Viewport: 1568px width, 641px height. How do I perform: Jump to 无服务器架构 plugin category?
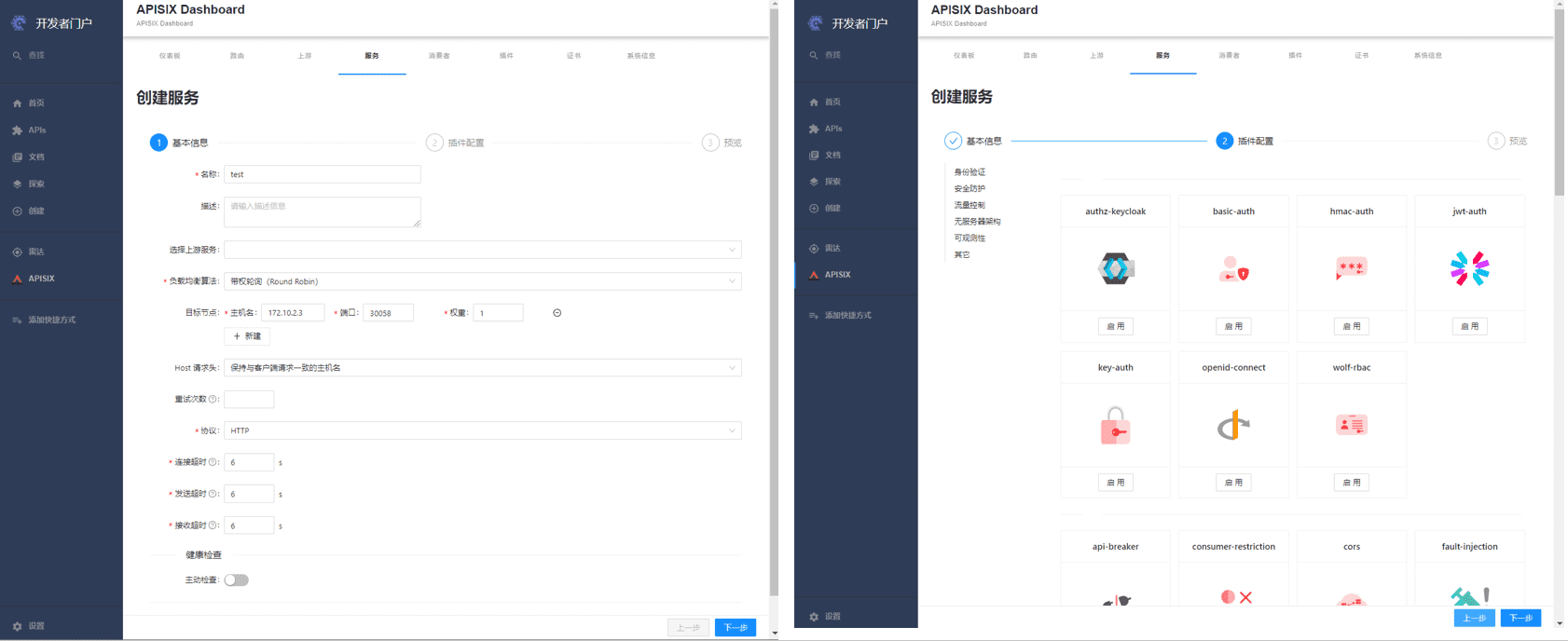pos(977,222)
